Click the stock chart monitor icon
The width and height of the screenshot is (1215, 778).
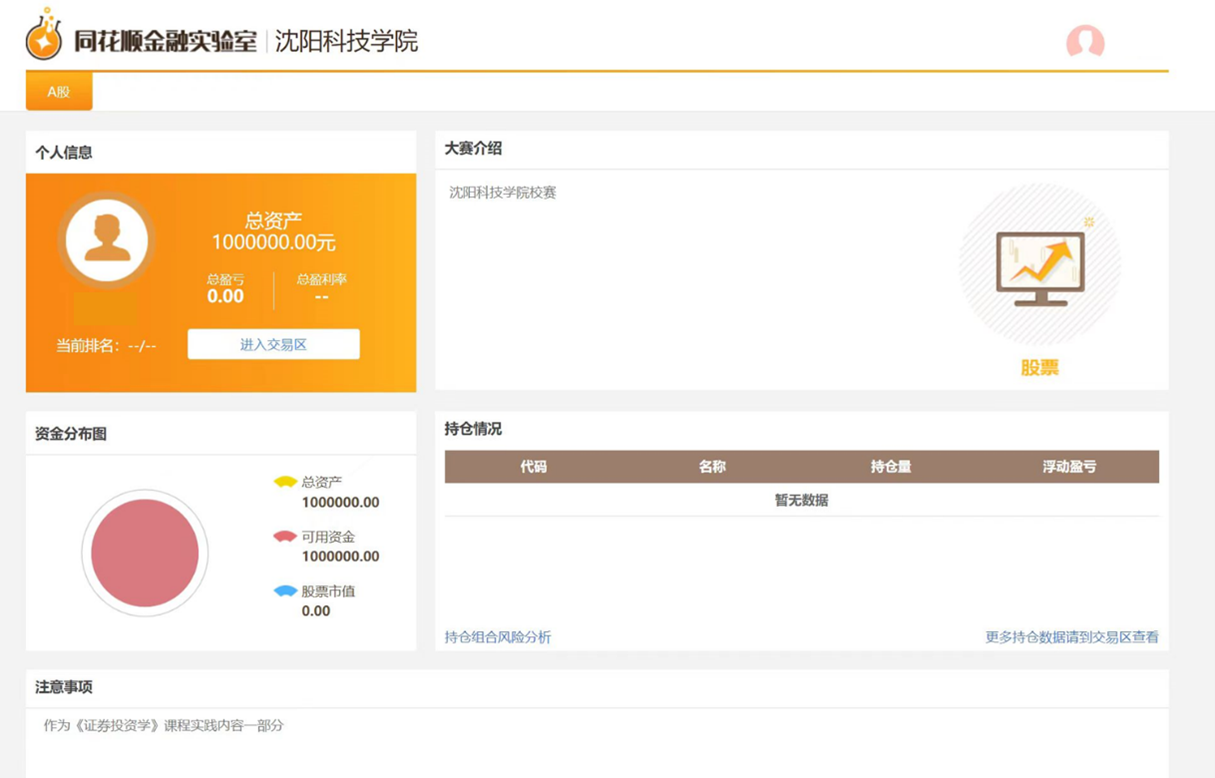[x=1040, y=267]
